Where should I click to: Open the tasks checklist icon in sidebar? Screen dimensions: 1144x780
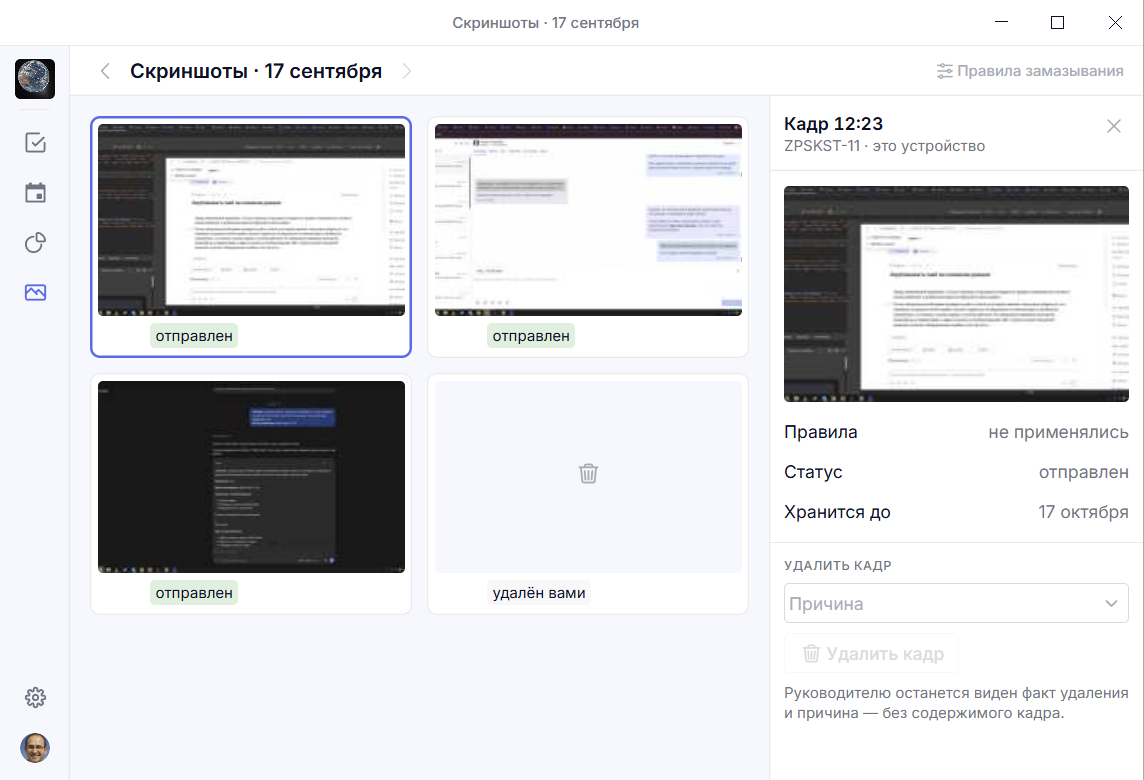35,142
